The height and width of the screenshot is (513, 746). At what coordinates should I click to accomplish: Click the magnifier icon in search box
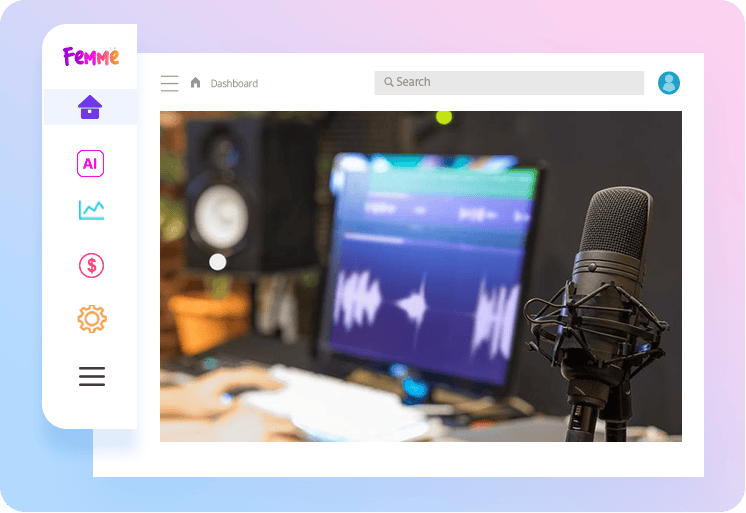[x=389, y=82]
